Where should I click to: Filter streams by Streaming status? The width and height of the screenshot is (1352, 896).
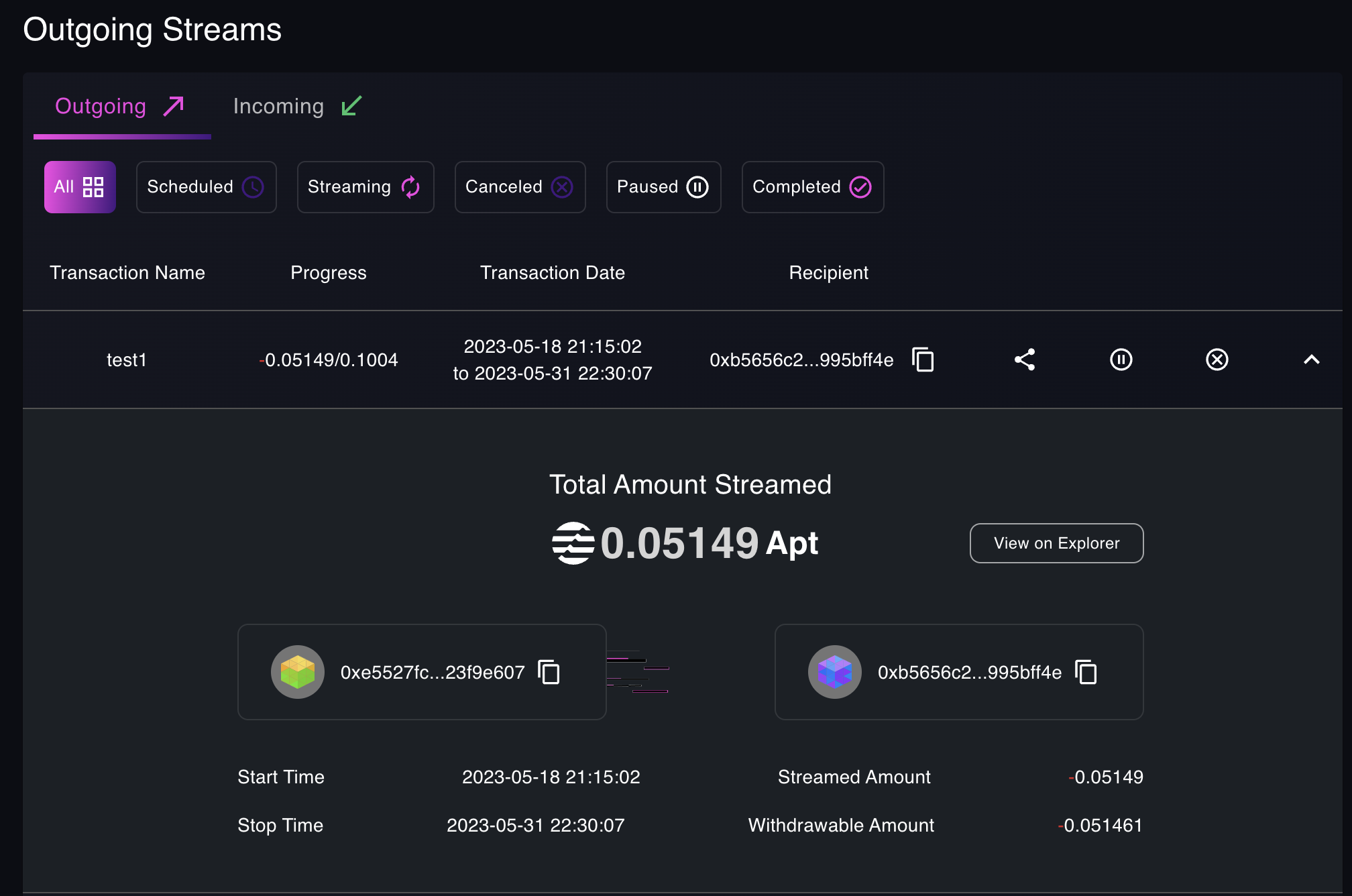point(365,187)
